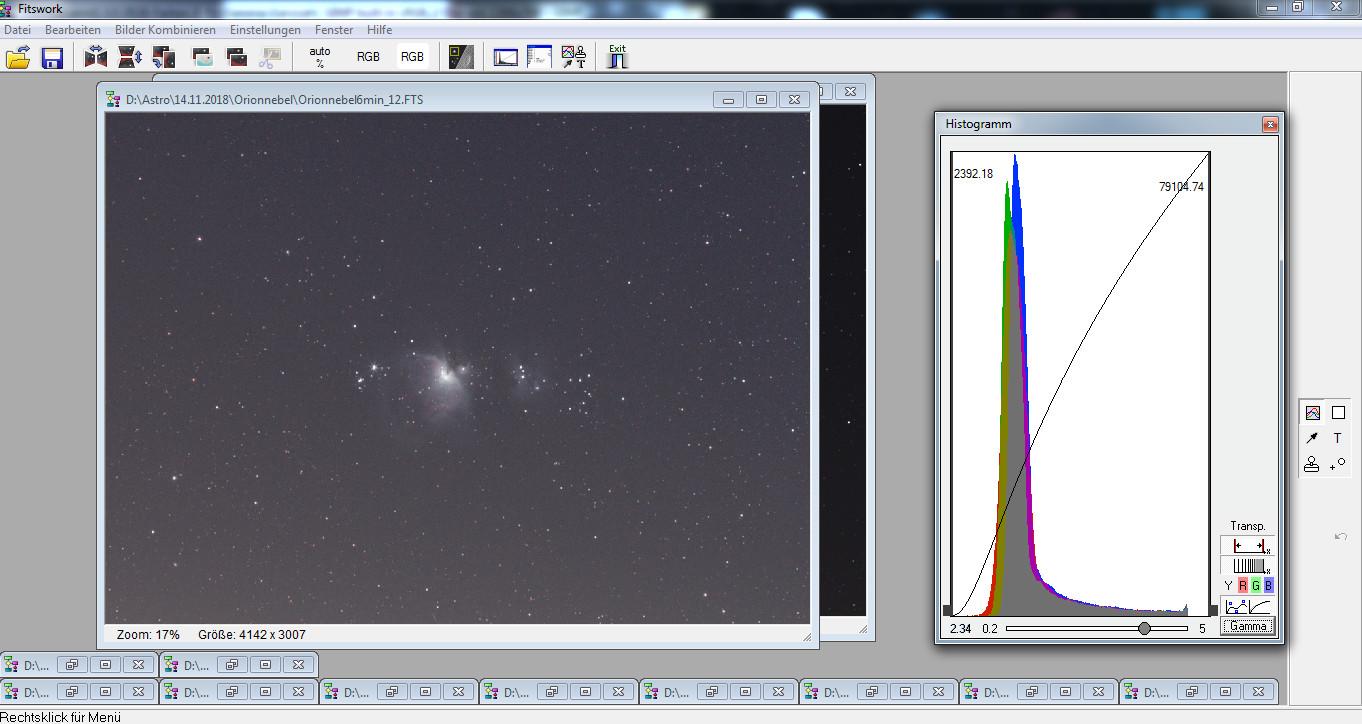The image size is (1362, 724).
Task: Select the arrow pointer tool in palette
Action: [1312, 438]
